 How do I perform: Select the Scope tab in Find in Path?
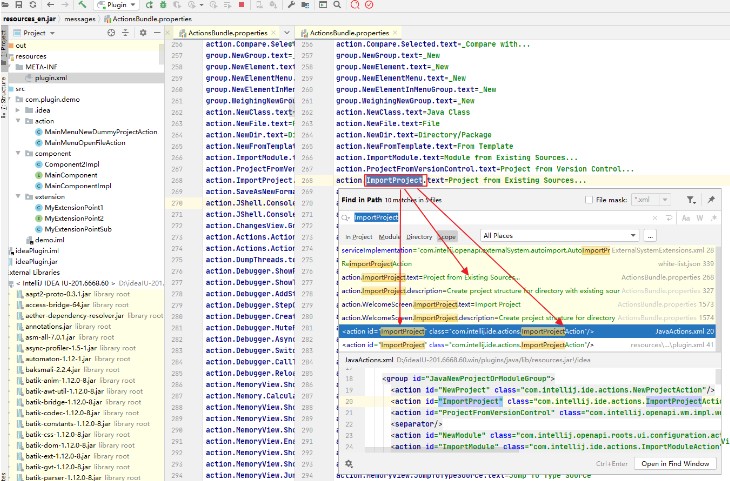point(447,237)
